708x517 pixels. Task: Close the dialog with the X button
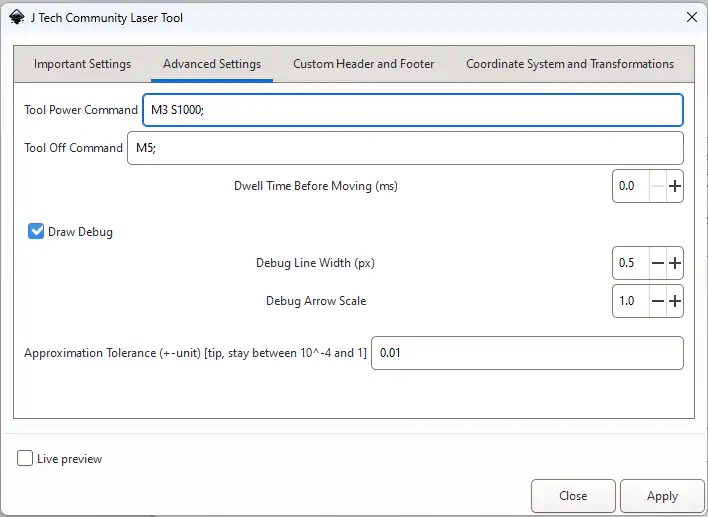coord(691,18)
